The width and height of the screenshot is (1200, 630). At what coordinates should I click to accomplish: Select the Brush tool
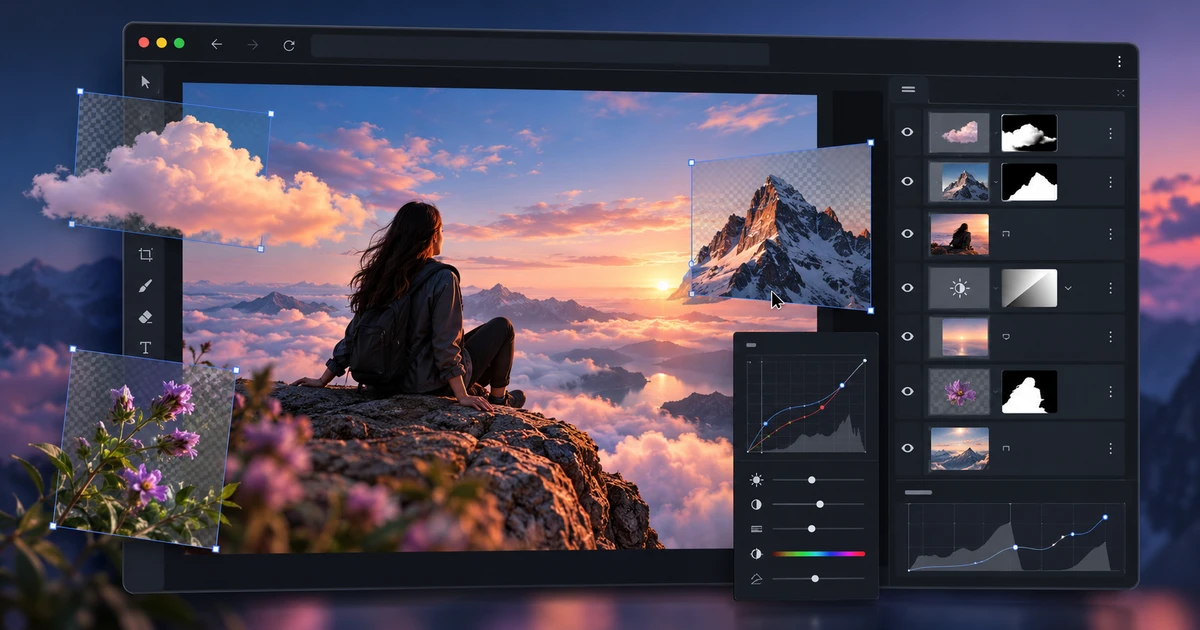(145, 286)
